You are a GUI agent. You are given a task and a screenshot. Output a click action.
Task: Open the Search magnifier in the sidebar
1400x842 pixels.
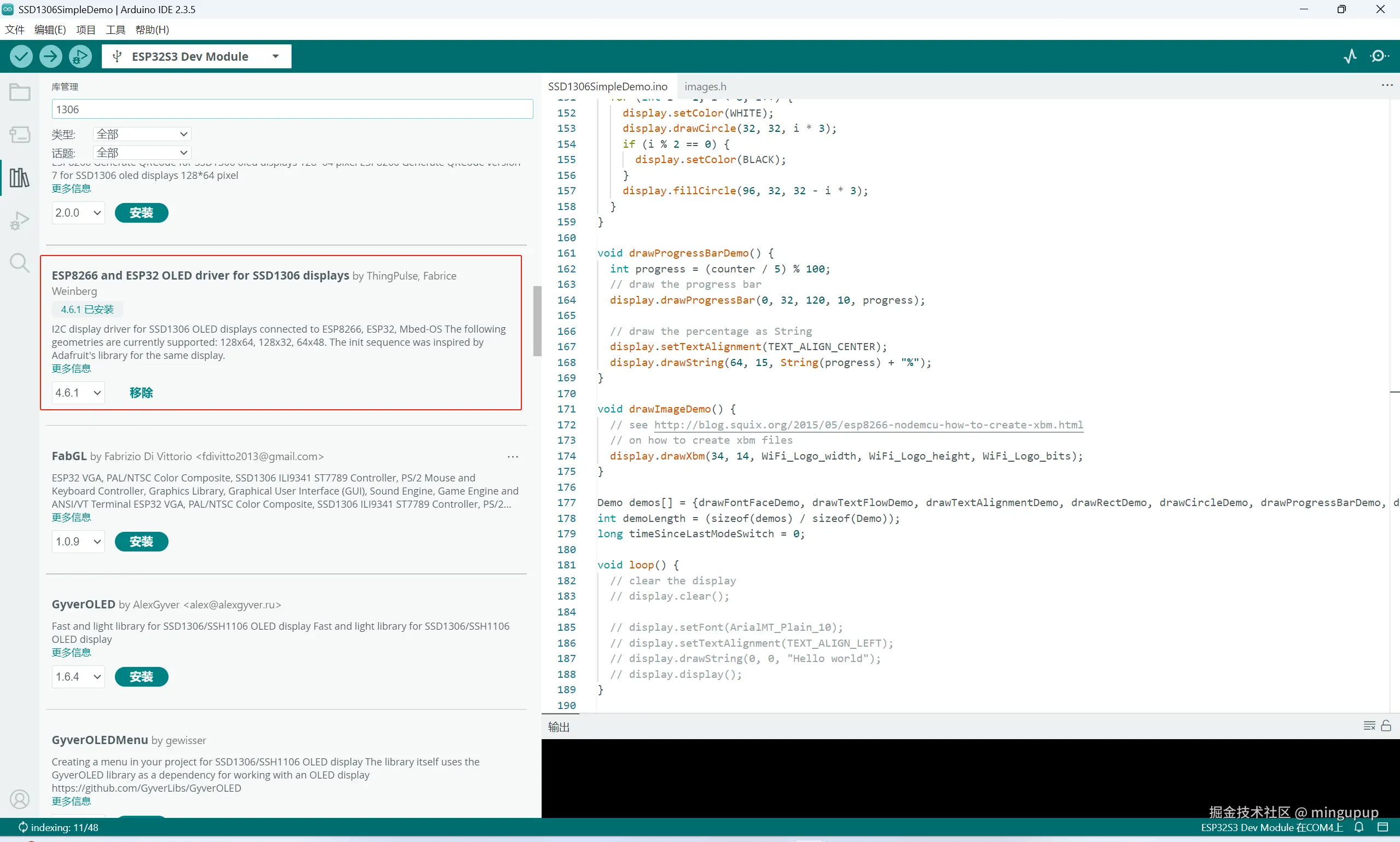pos(19,263)
